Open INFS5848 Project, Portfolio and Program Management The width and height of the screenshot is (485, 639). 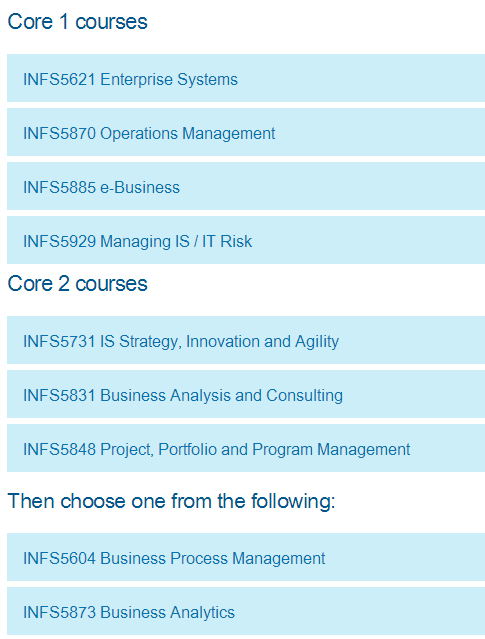tap(246, 448)
